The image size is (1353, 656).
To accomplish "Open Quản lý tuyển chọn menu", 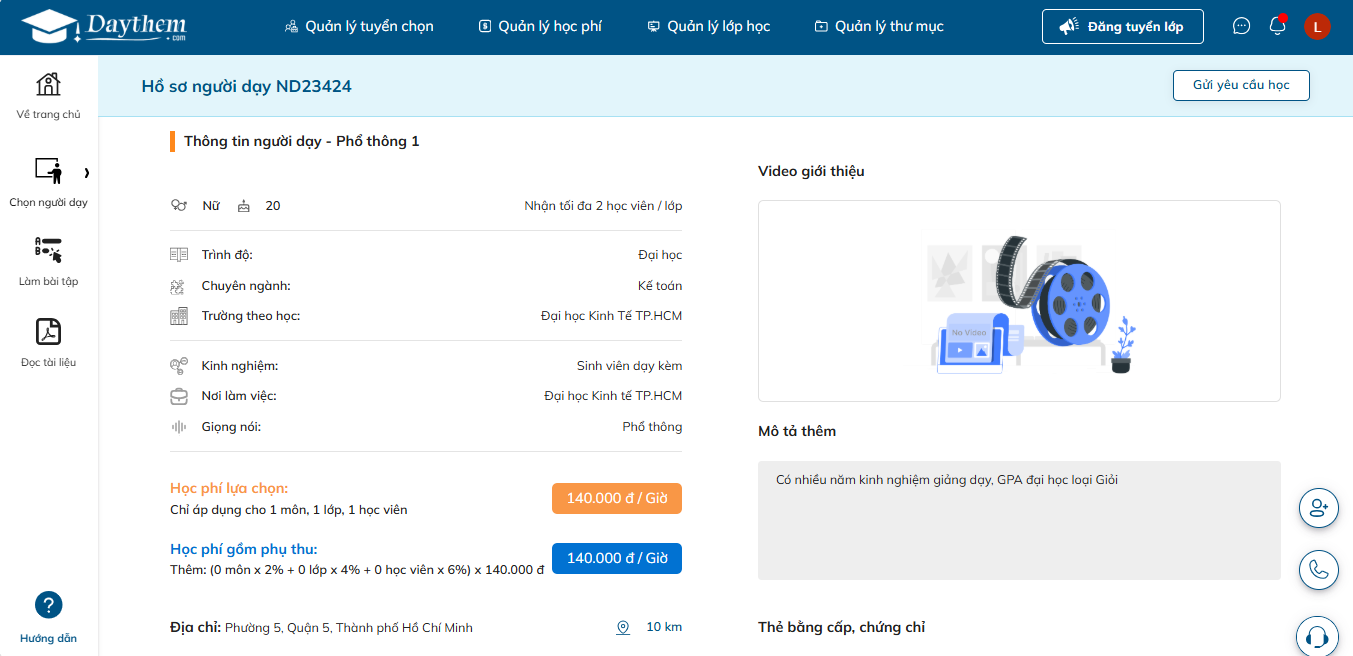I will 359,27.
